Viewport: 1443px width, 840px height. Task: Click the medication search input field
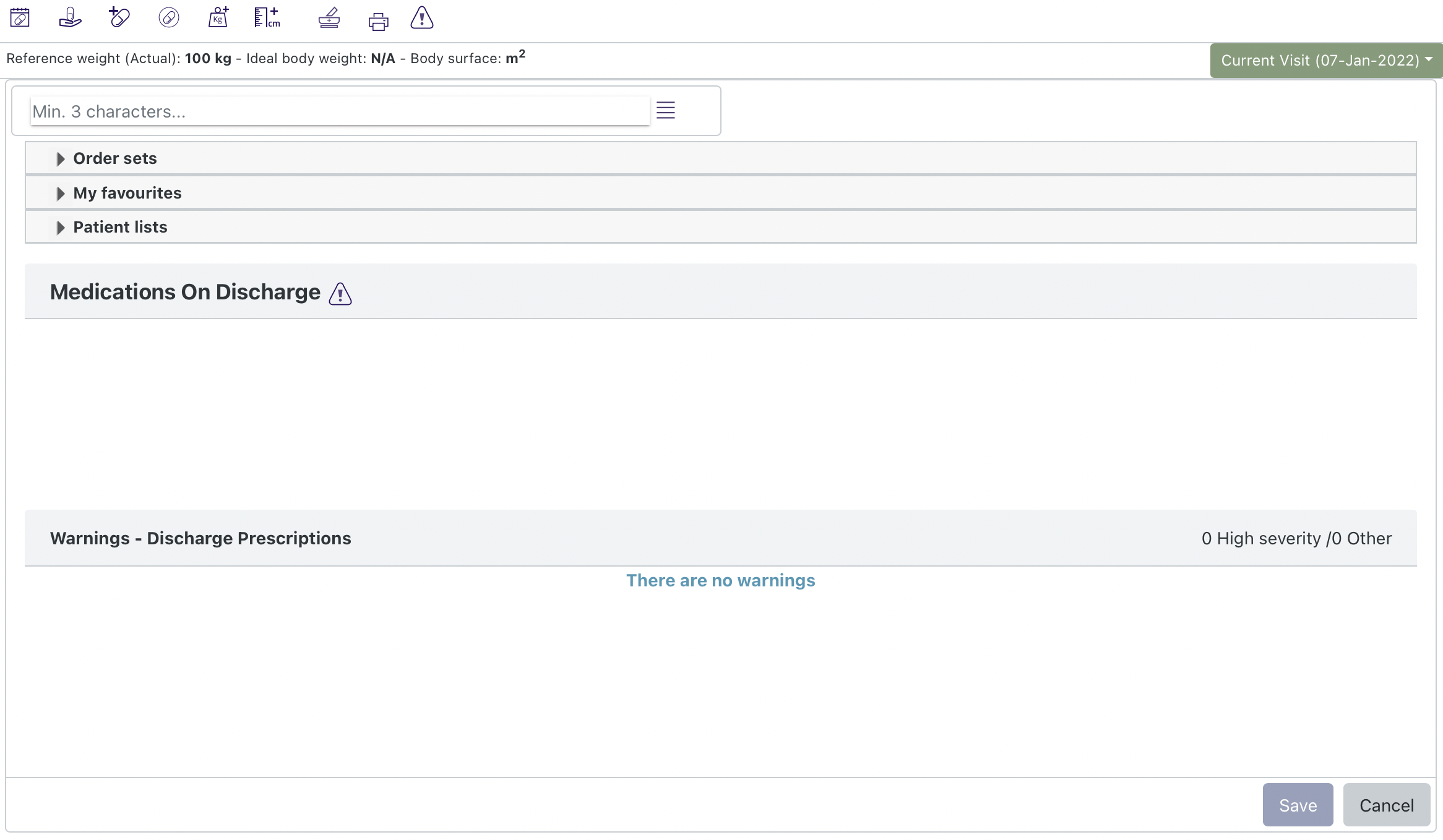340,111
